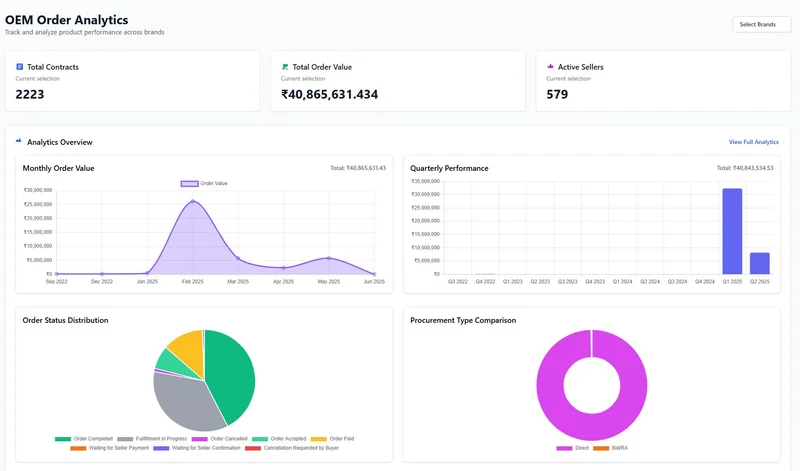The height and width of the screenshot is (471, 800).
Task: Toggle the Bid/RA procurement legend item
Action: coord(610,448)
